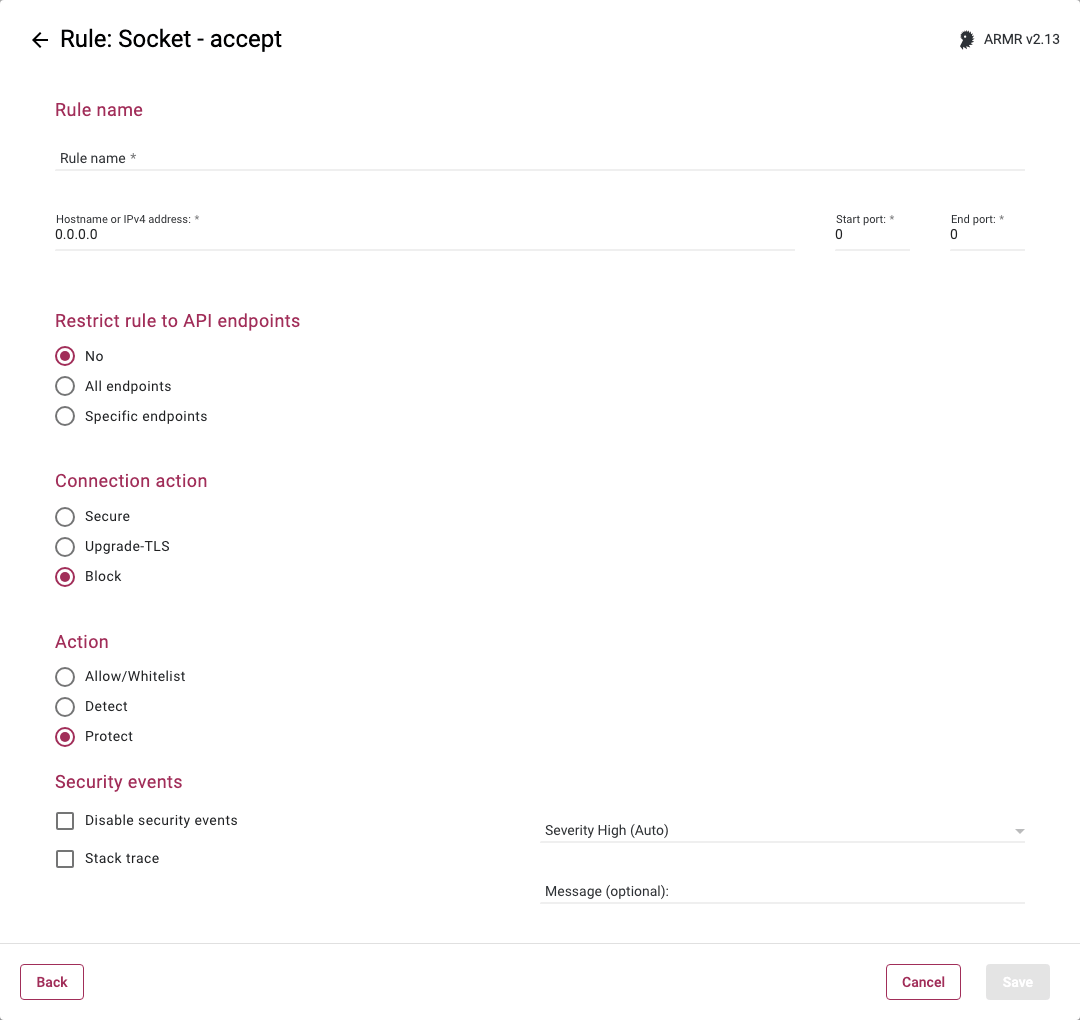Select the Detect action
1080x1020 pixels.
(65, 707)
